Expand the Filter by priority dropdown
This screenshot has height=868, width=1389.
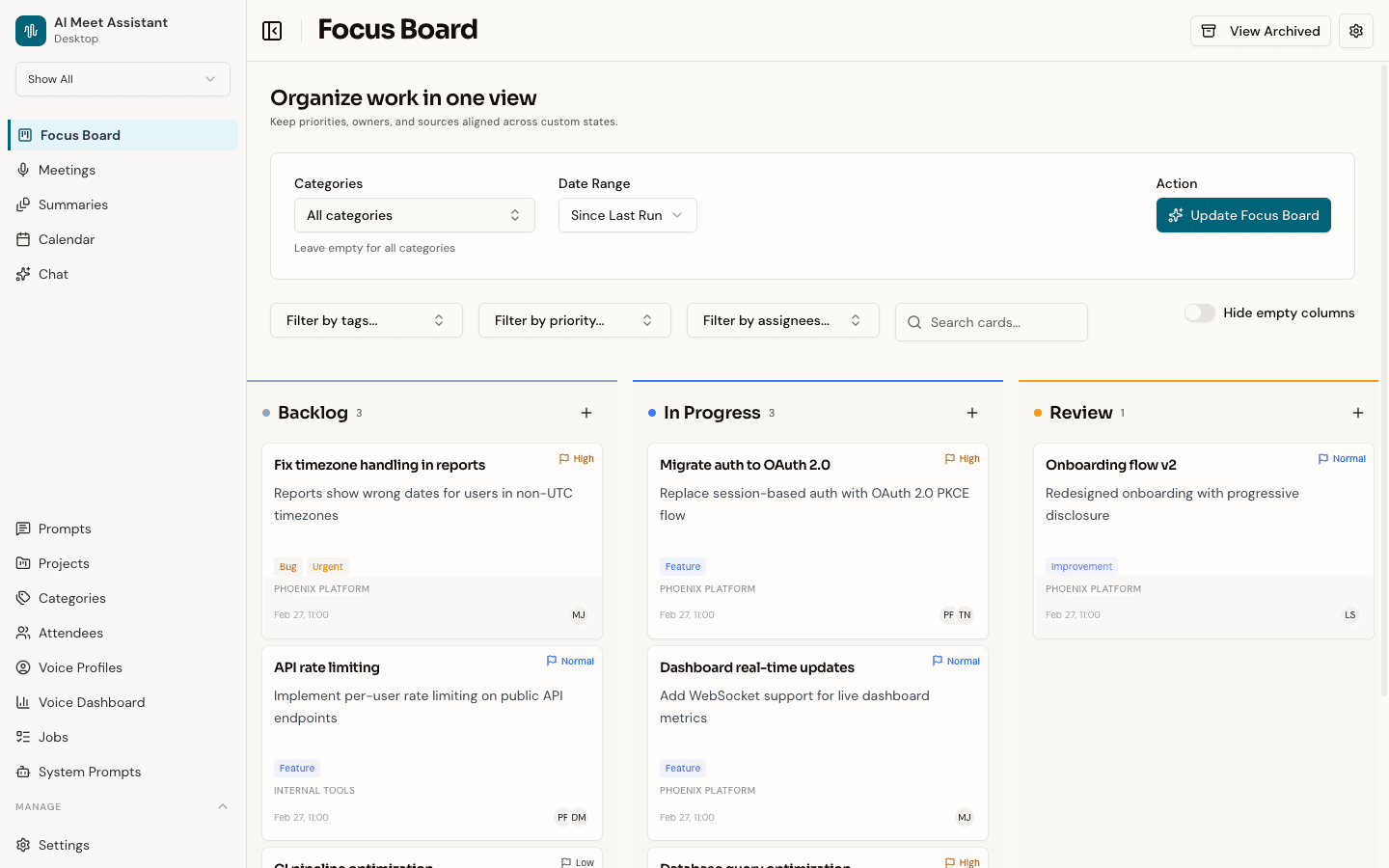click(x=574, y=319)
